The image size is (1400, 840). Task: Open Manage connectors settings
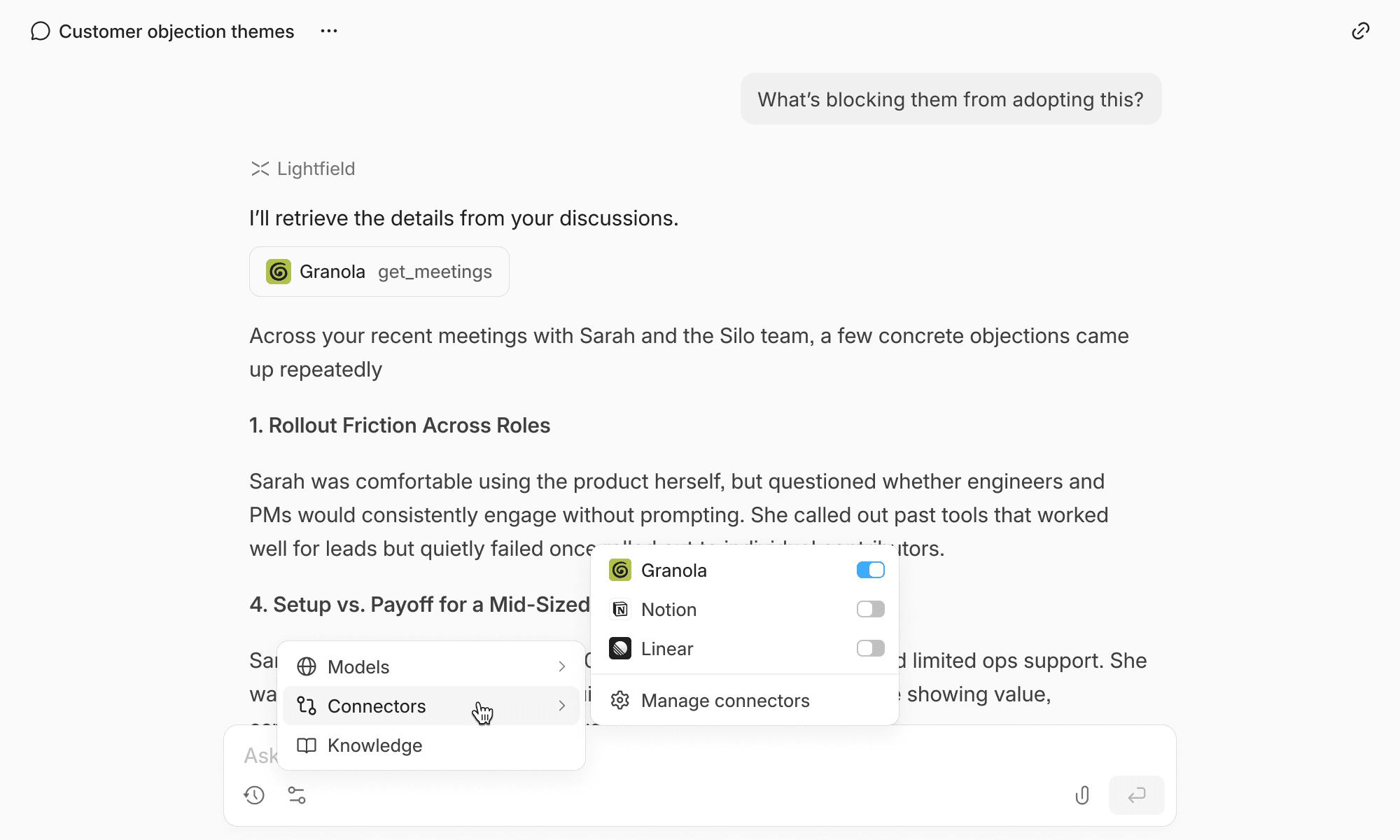pyautogui.click(x=725, y=701)
